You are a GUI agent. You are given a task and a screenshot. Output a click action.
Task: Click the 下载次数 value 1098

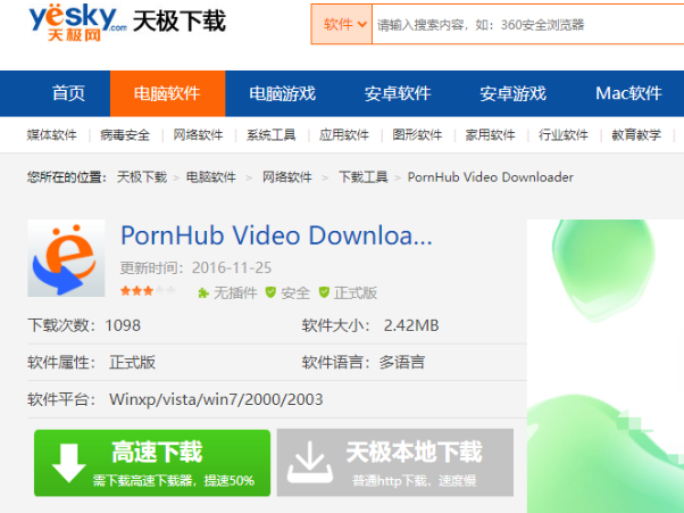[123, 325]
